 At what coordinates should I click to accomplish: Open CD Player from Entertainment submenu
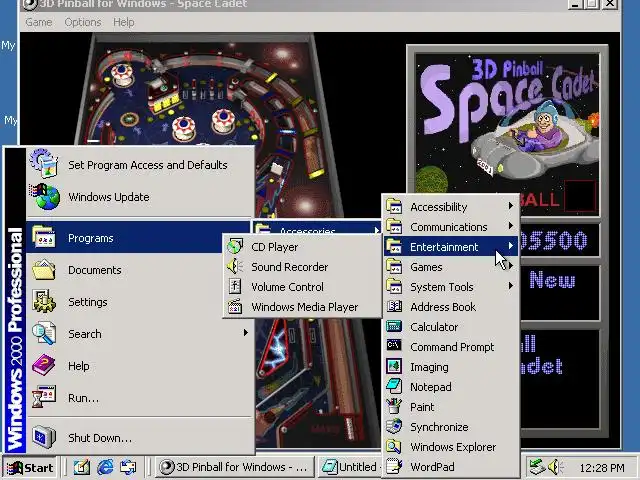click(x=302, y=247)
